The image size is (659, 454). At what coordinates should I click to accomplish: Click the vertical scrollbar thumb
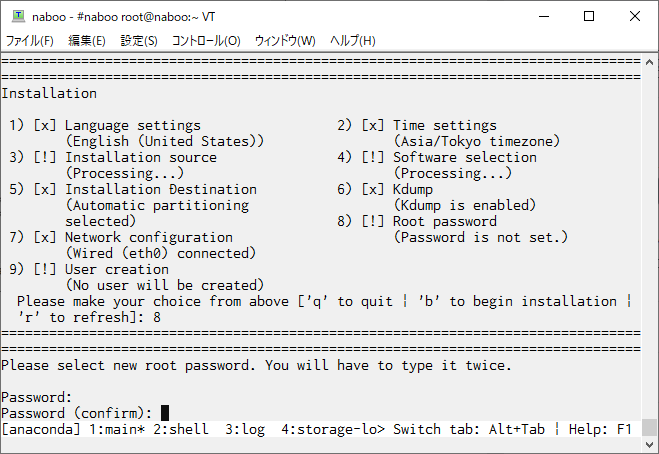[x=649, y=428]
